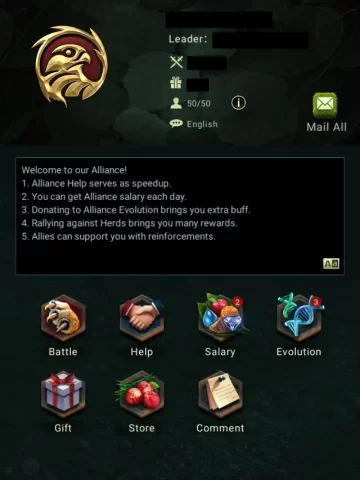Click the Mail All text label
Screen dimensions: 360x480
pyautogui.click(x=327, y=127)
